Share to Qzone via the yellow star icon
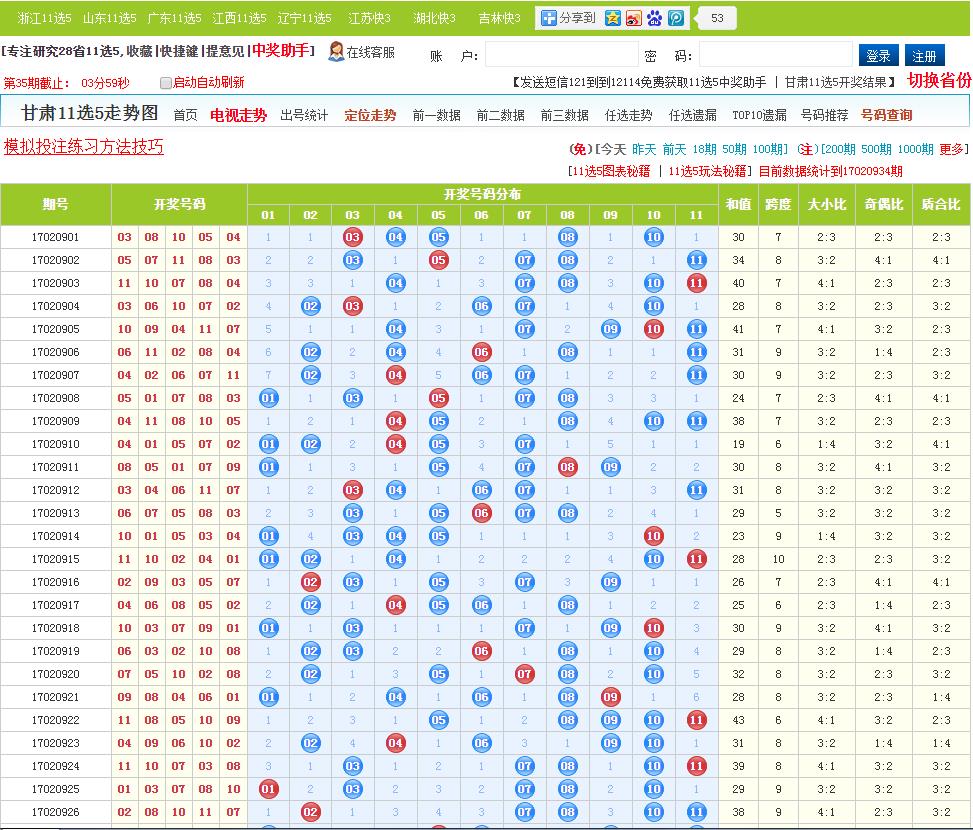Viewport: 973px width, 830px height. (x=612, y=18)
